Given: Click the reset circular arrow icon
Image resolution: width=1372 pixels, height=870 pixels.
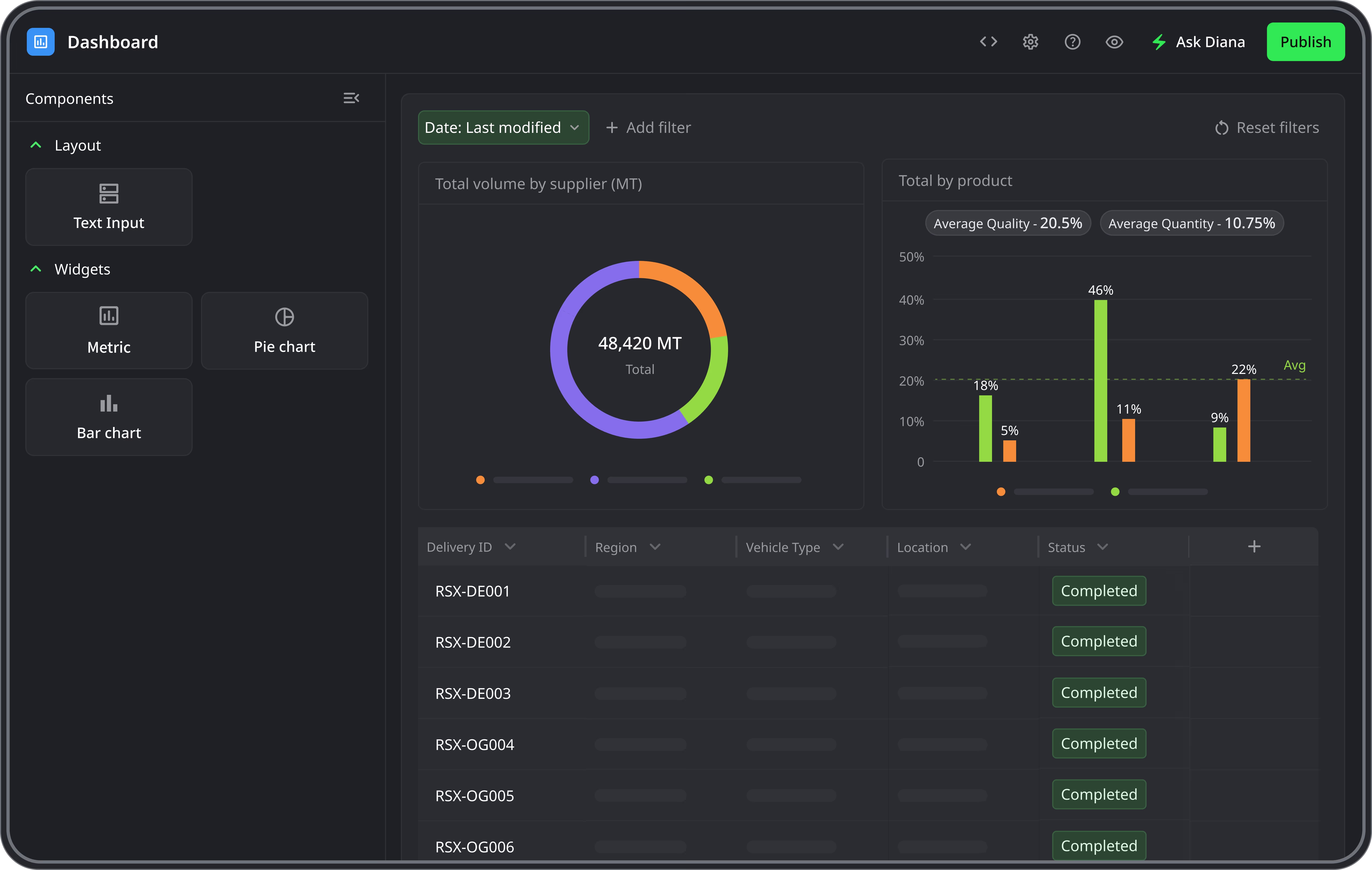Looking at the screenshot, I should pos(1222,127).
